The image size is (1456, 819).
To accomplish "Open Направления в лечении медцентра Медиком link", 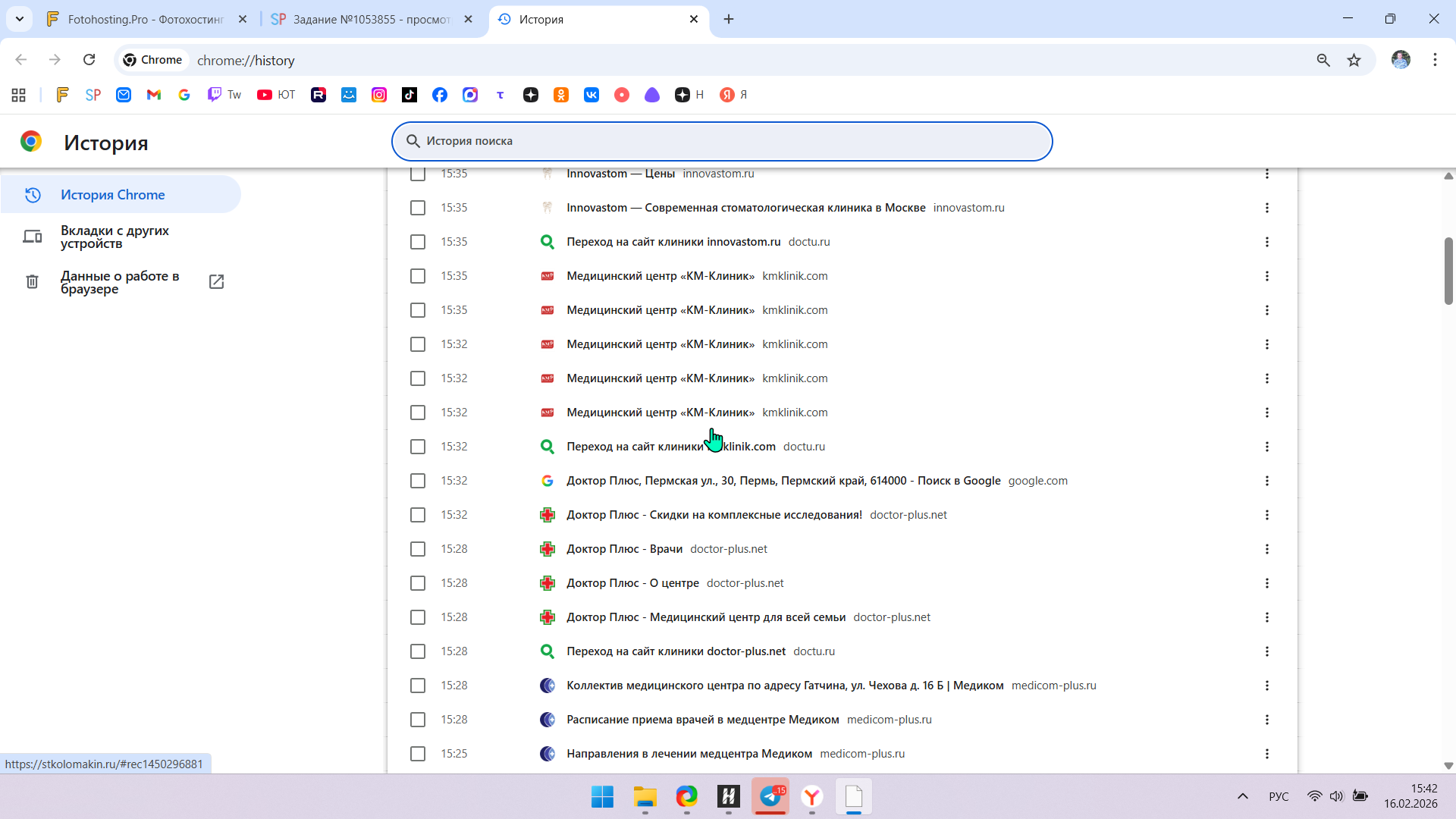I will pos(689,754).
